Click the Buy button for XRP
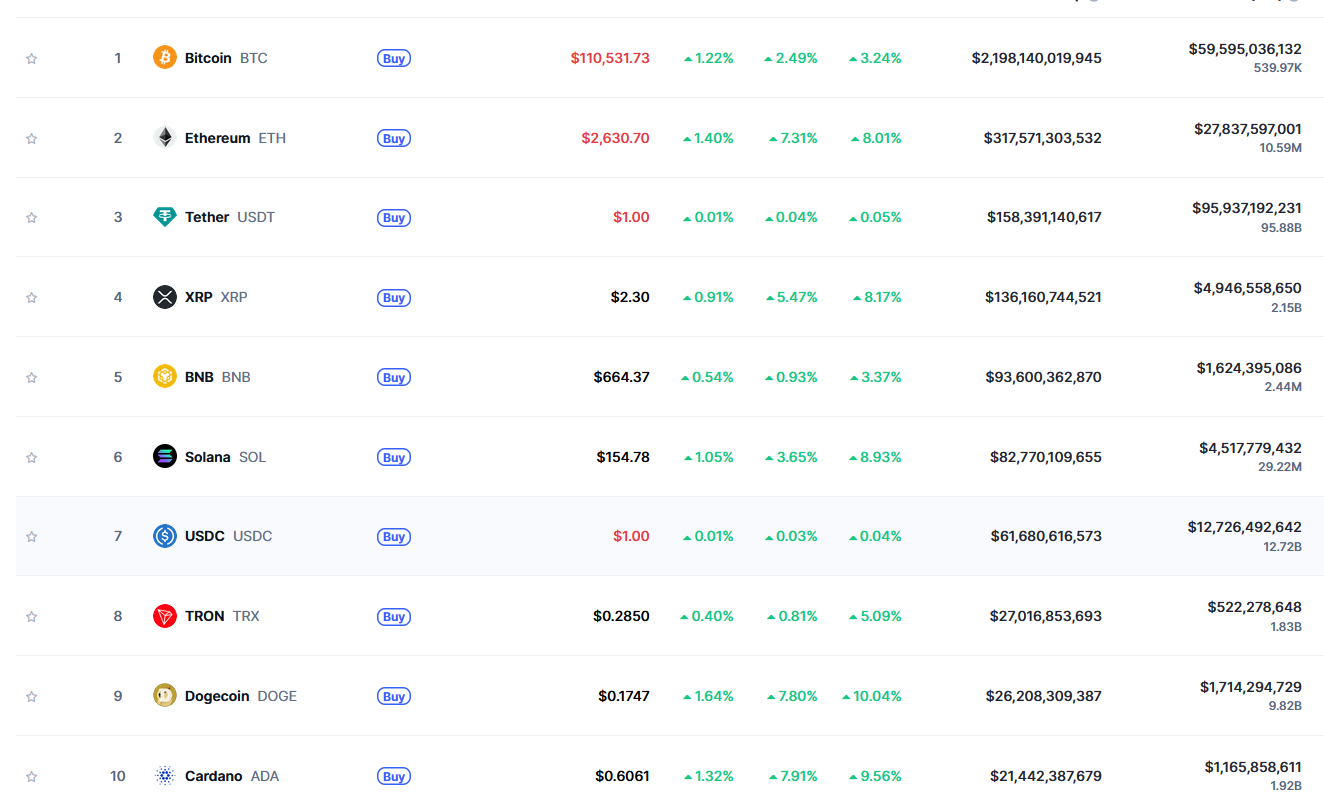1324x797 pixels. coord(394,297)
